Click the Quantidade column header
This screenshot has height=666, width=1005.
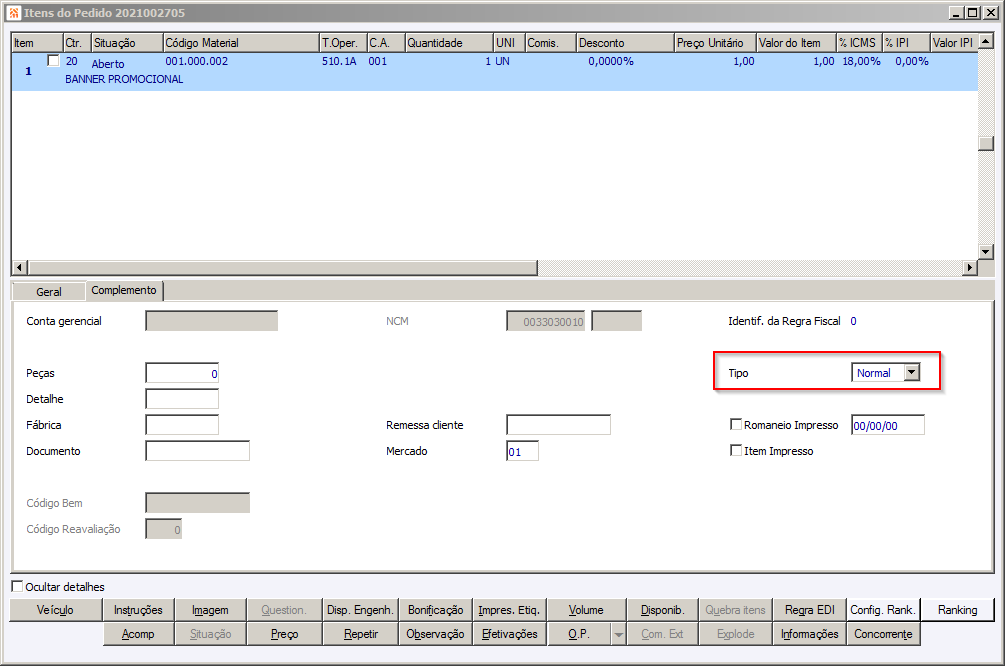tap(449, 42)
